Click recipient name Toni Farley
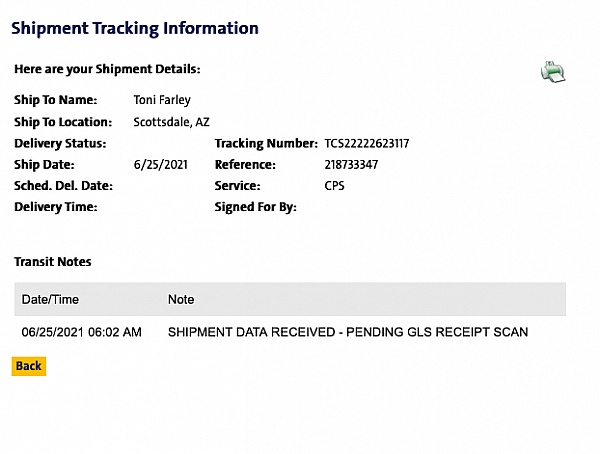This screenshot has width=600, height=454. tap(162, 100)
